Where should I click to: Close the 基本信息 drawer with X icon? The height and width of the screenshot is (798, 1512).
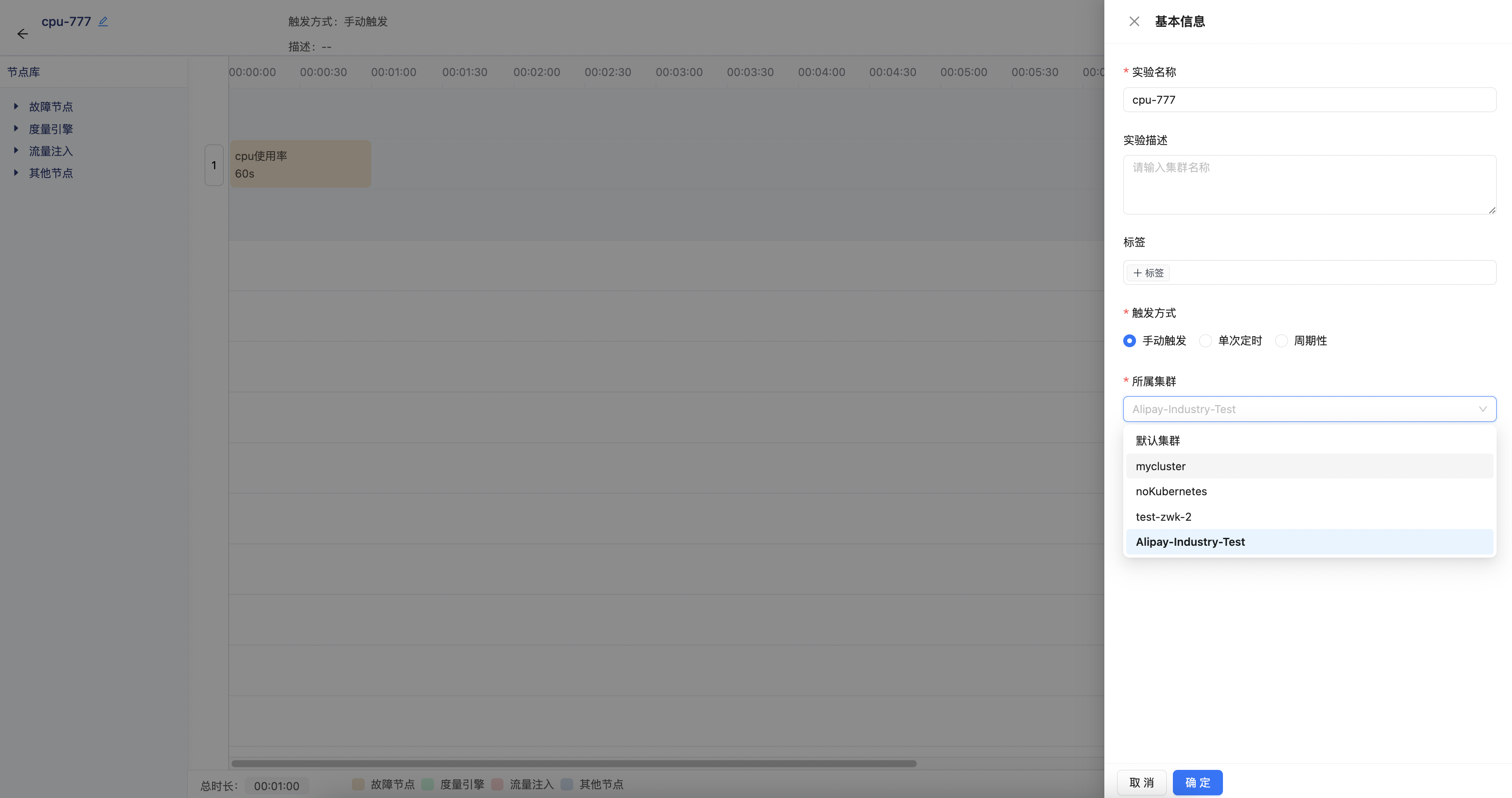pos(1134,22)
